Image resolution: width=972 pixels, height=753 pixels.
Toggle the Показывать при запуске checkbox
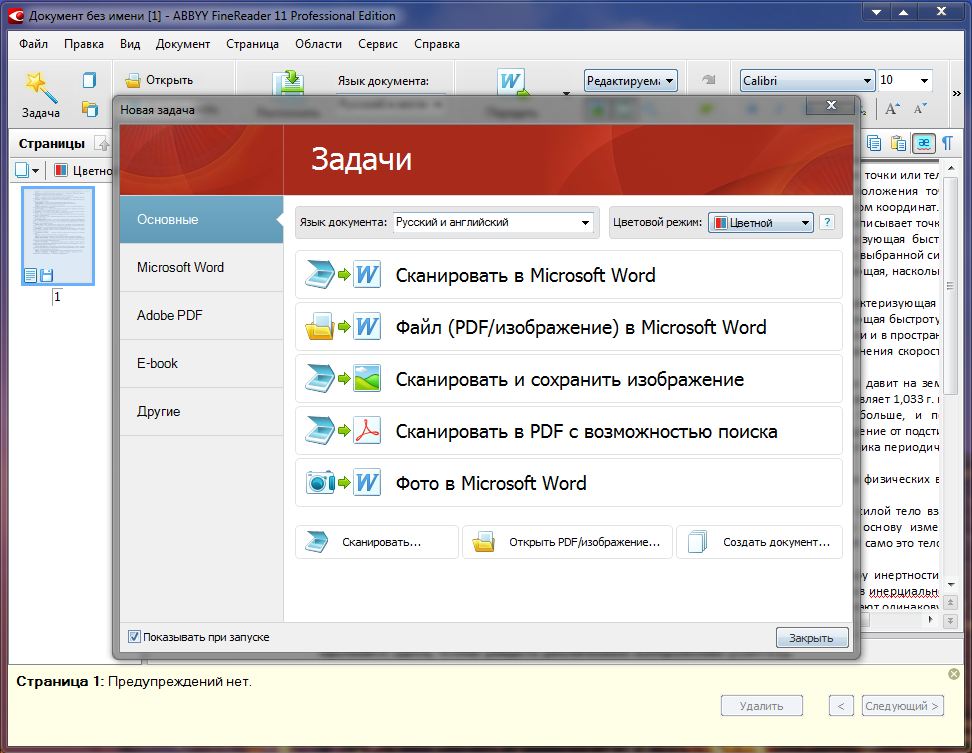[134, 636]
